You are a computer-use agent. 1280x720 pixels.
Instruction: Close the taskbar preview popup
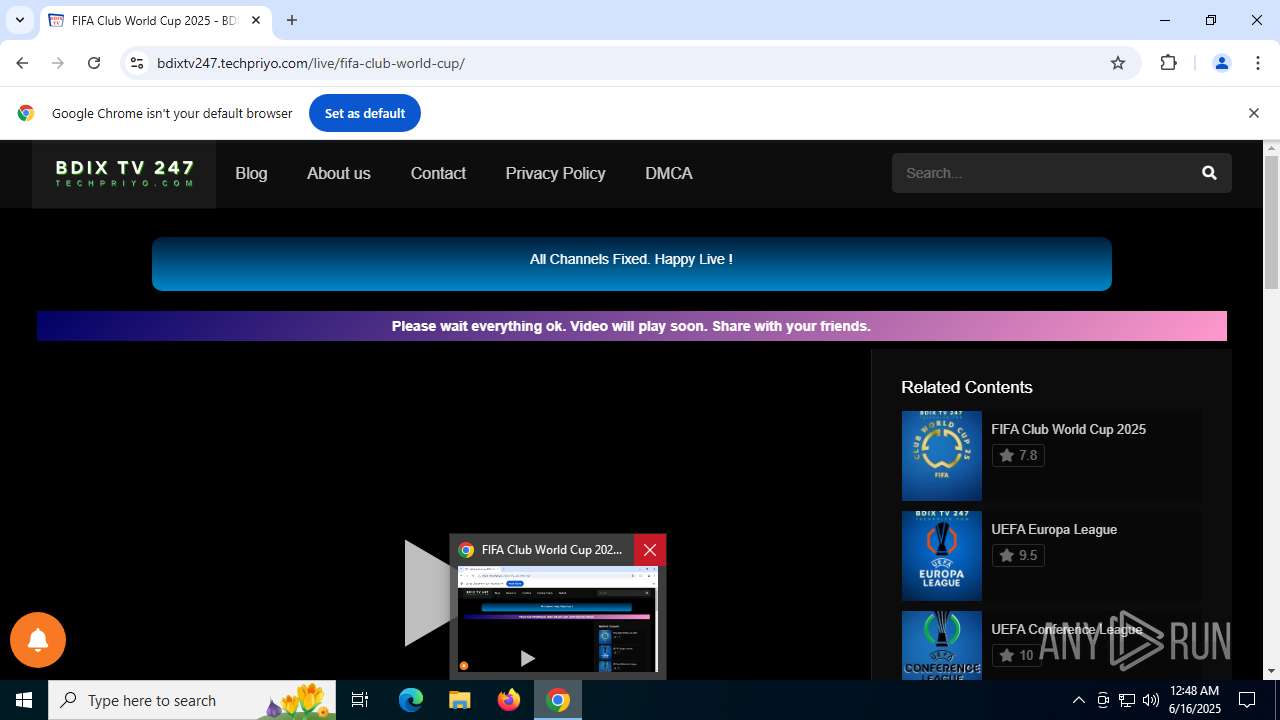pos(650,550)
